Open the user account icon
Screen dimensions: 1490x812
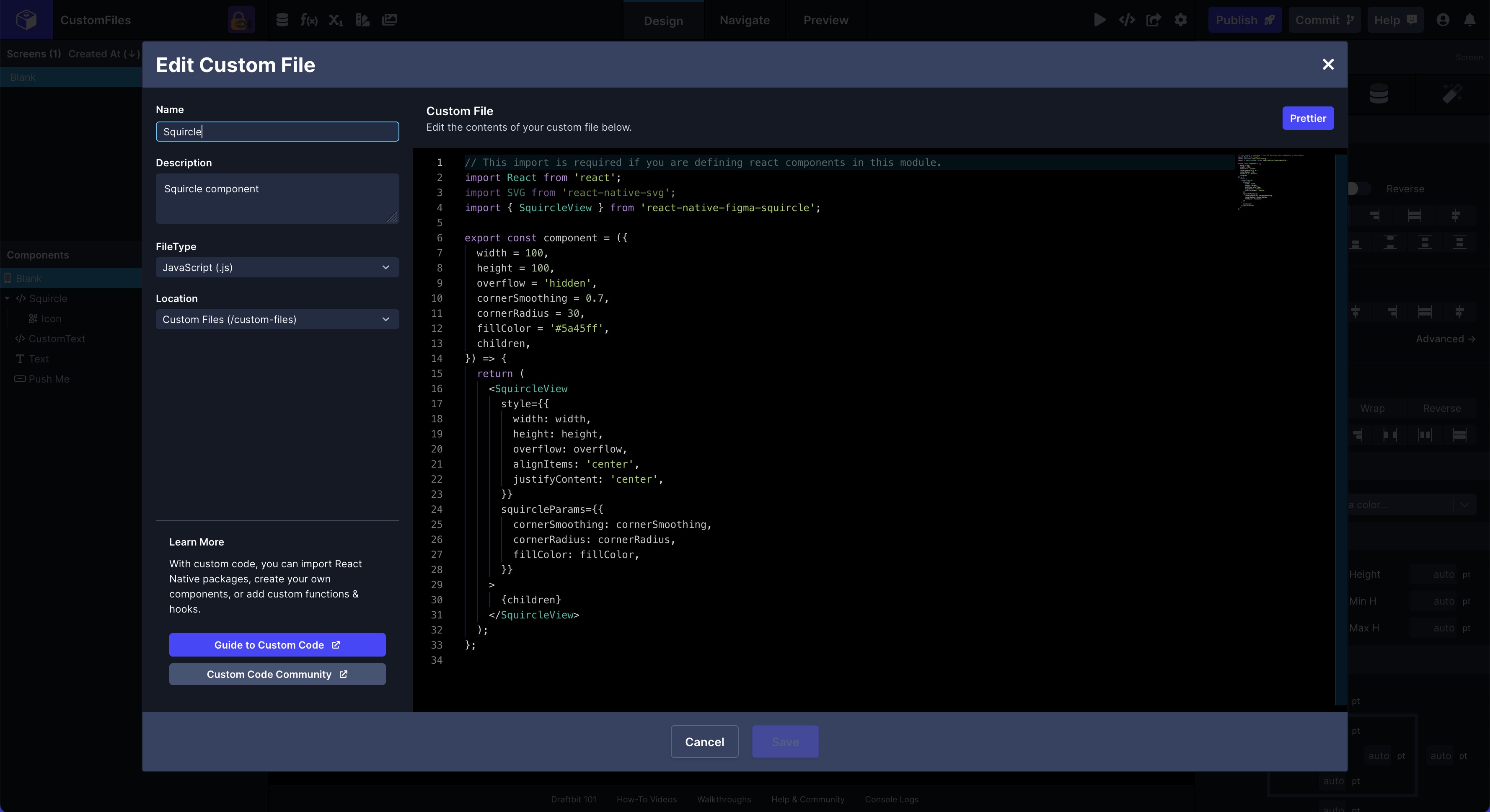[1443, 20]
